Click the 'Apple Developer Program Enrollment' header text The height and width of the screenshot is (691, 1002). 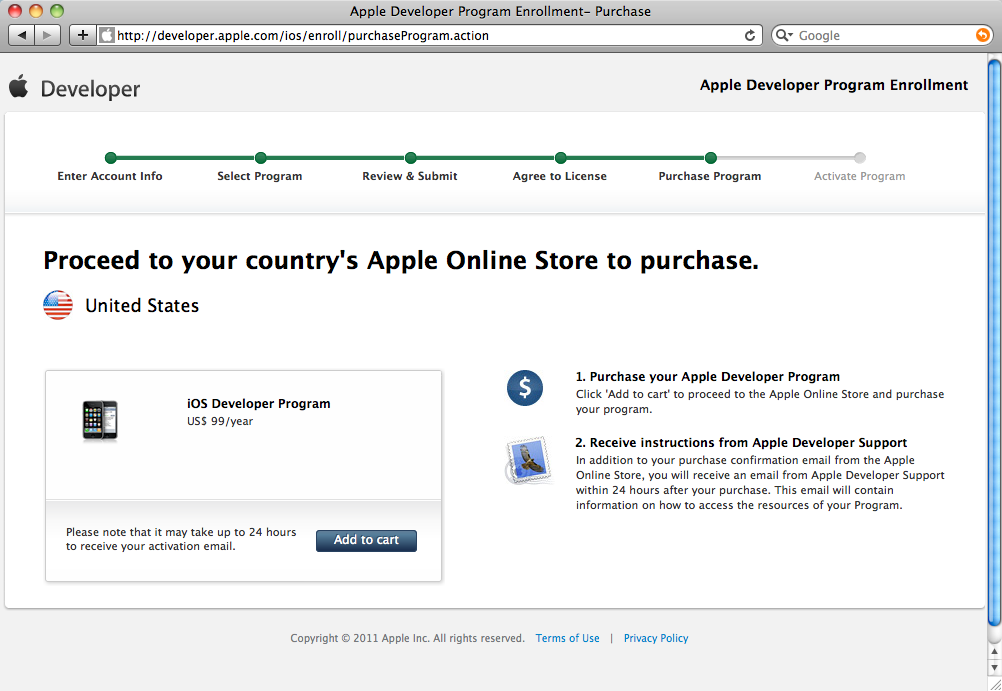(x=834, y=85)
